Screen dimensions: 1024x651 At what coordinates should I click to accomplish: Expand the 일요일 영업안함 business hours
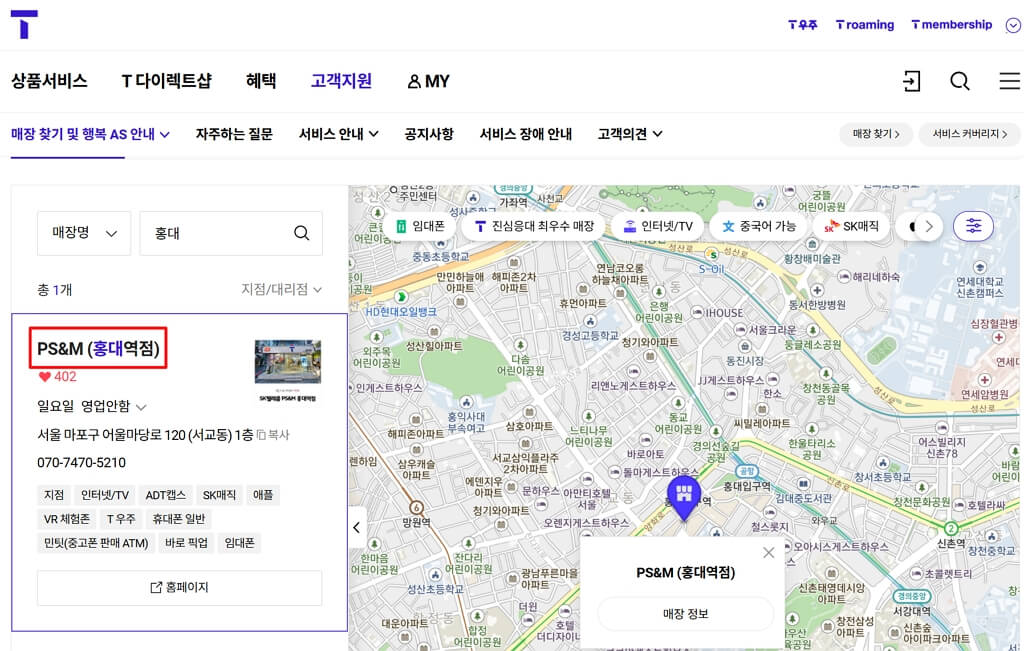click(x=141, y=407)
